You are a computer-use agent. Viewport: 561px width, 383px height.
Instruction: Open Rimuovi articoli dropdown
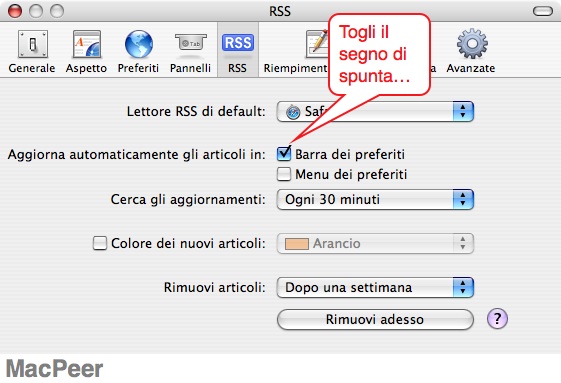pyautogui.click(x=375, y=287)
